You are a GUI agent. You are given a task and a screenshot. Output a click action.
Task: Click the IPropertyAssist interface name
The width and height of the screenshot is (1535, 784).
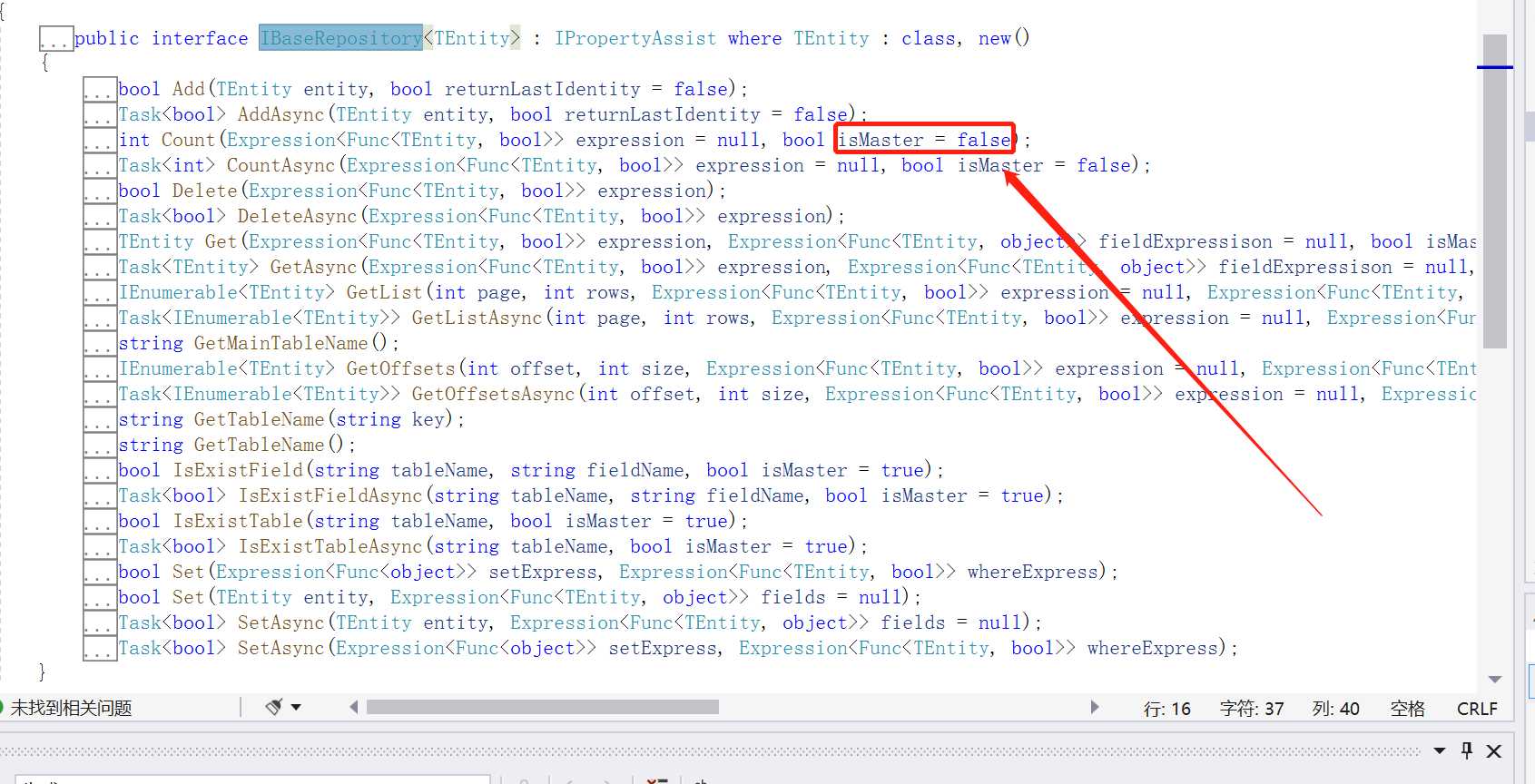(x=635, y=38)
